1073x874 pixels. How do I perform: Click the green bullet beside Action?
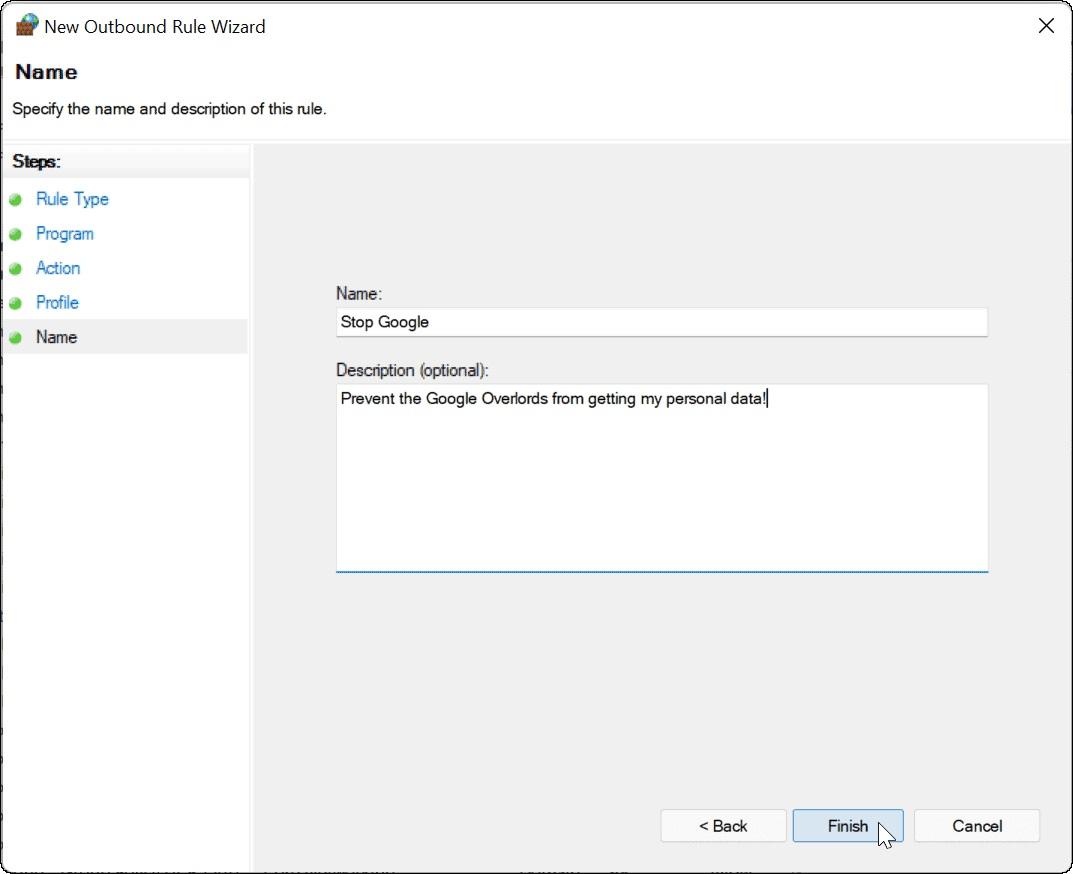coord(15,269)
